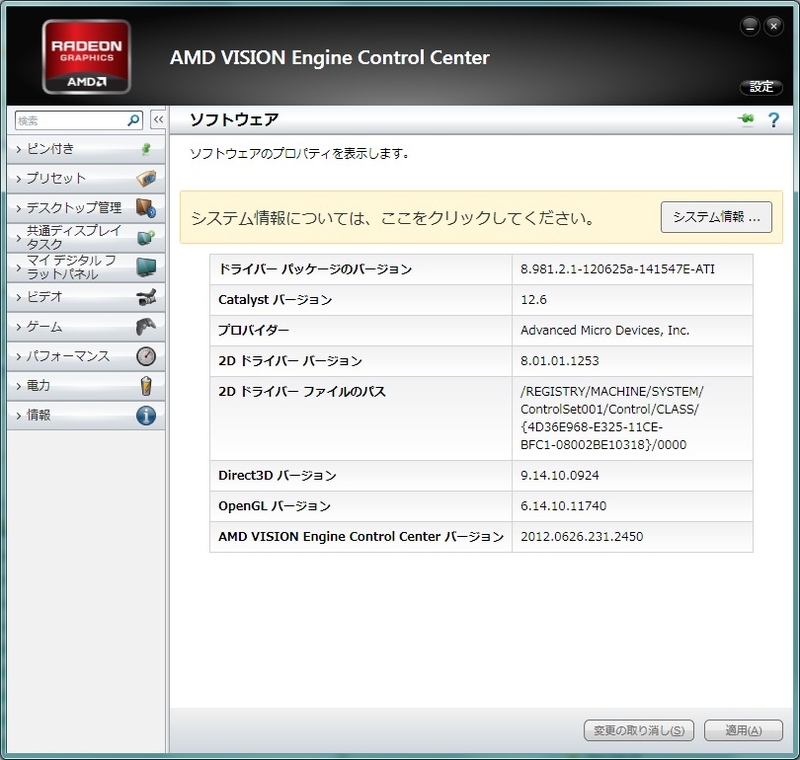Expand the プリセット section arrow
This screenshot has width=800, height=760.
19,179
